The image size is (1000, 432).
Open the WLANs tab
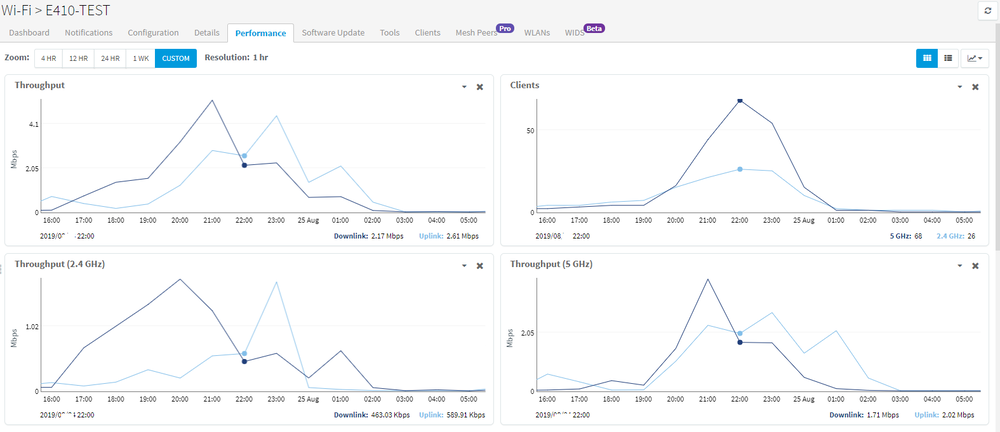(x=537, y=33)
